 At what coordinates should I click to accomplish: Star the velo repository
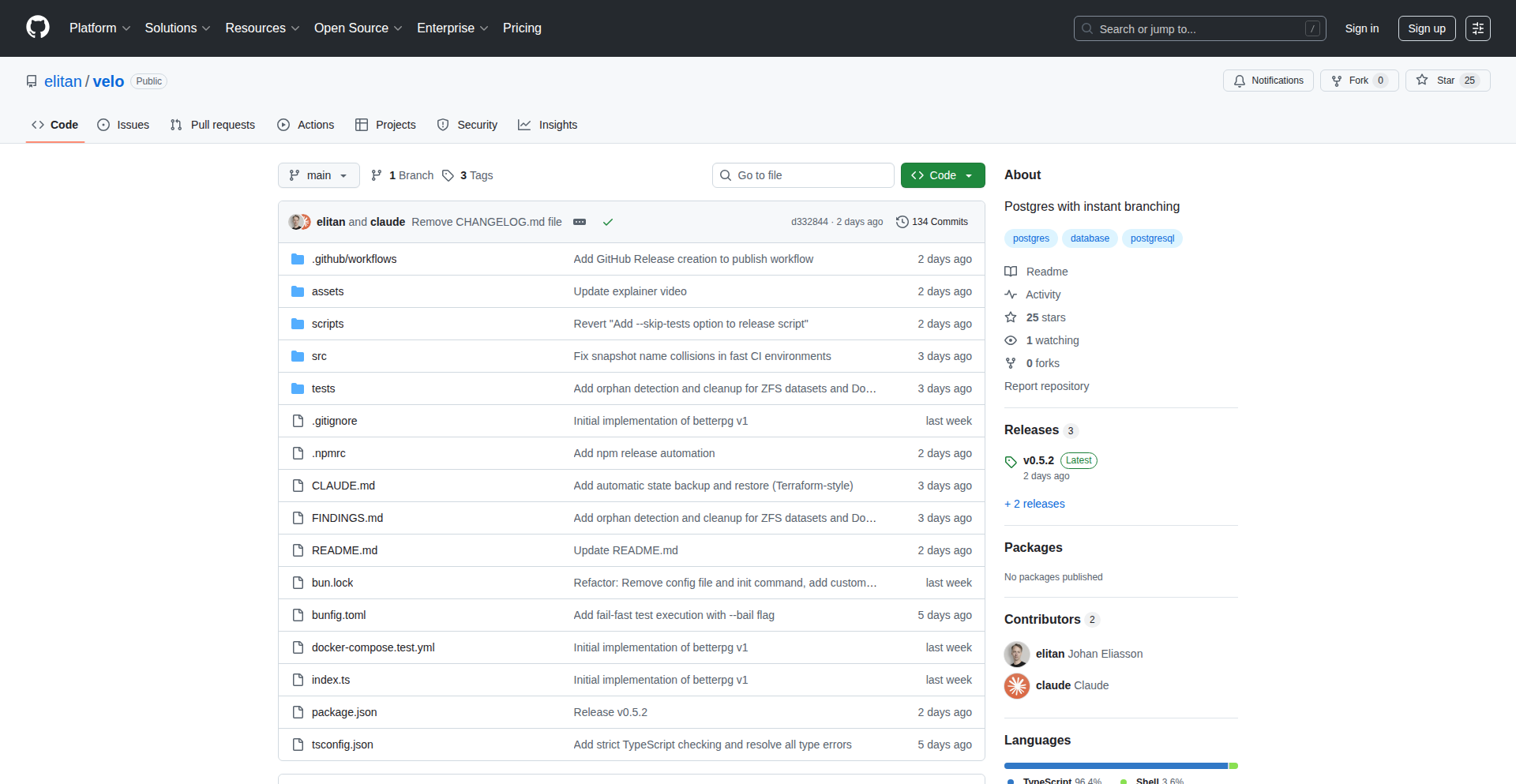(1447, 81)
